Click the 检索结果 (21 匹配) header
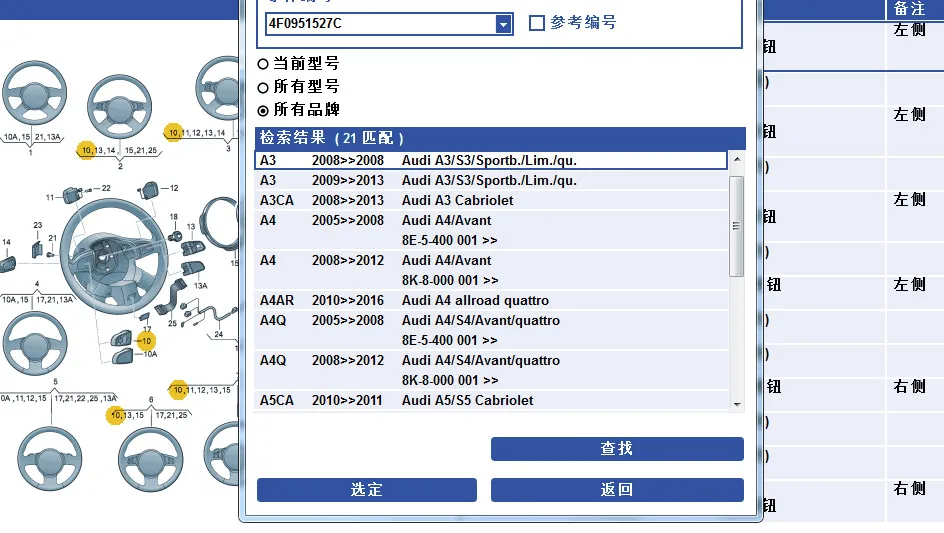 click(500, 138)
